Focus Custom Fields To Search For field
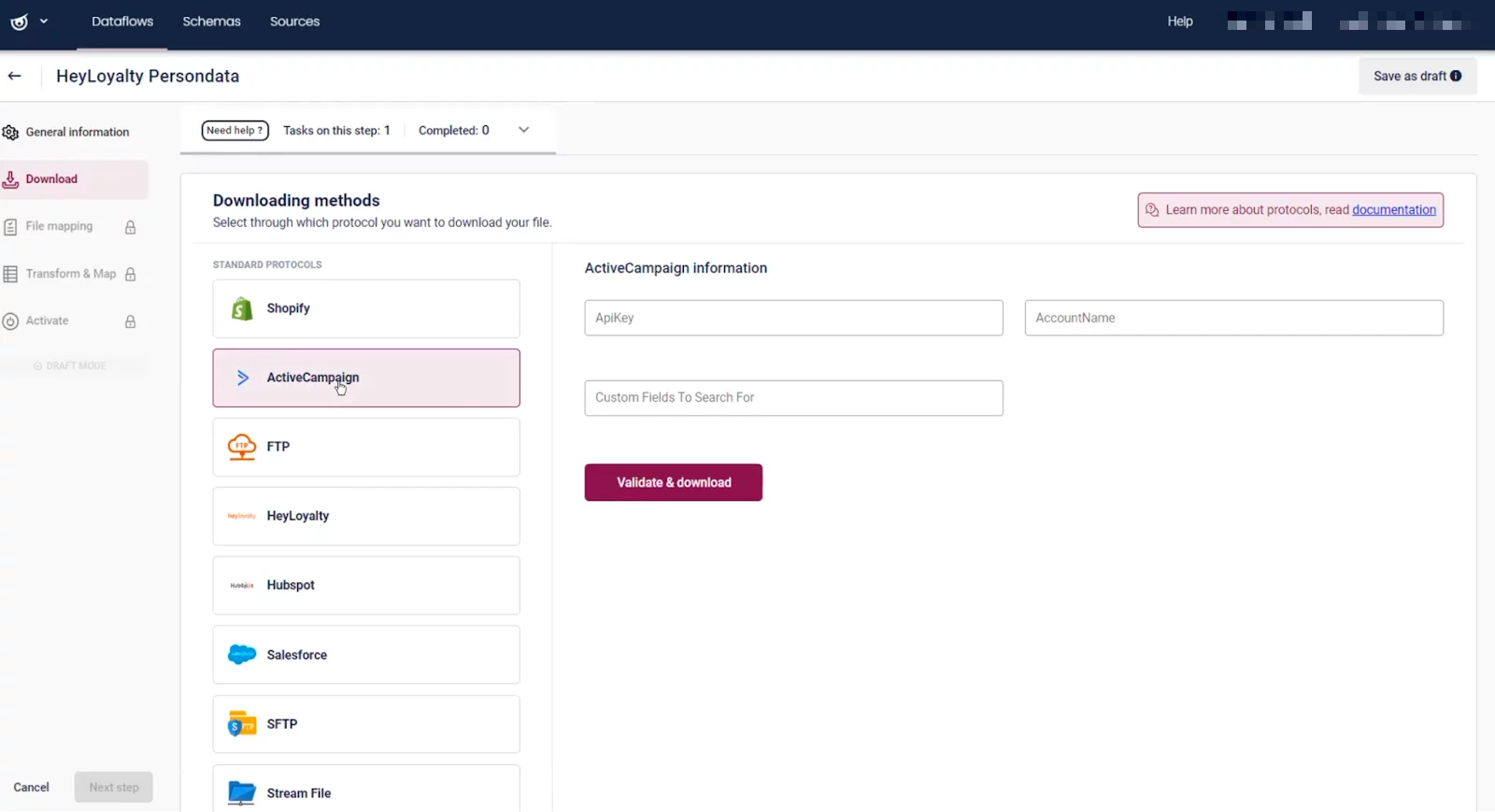This screenshot has height=812, width=1495. [793, 398]
